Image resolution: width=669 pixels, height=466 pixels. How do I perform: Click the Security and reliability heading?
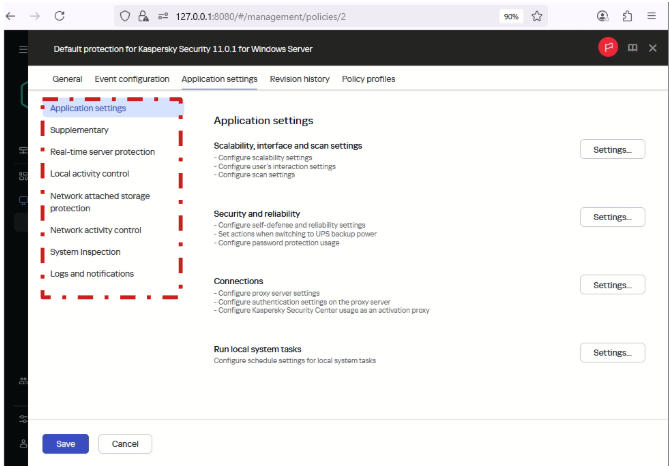257,214
